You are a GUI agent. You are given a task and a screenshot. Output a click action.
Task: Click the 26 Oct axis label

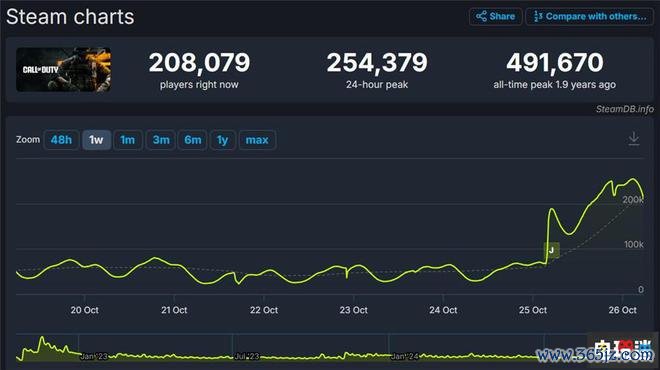[623, 310]
